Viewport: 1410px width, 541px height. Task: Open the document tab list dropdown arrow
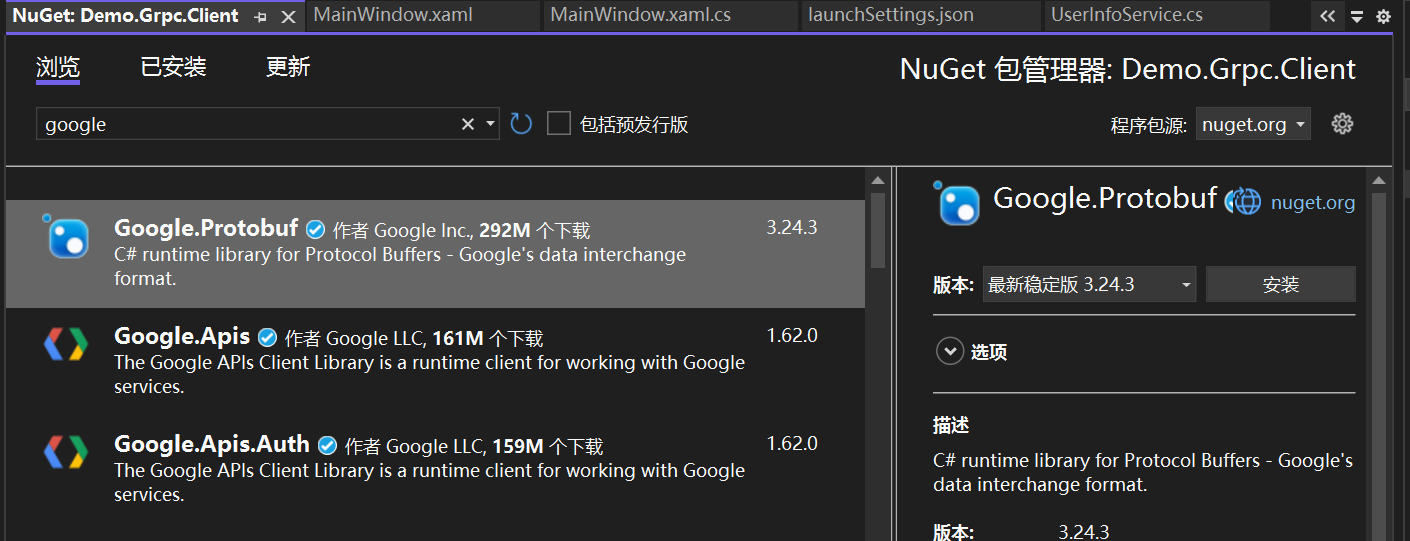click(x=1357, y=16)
